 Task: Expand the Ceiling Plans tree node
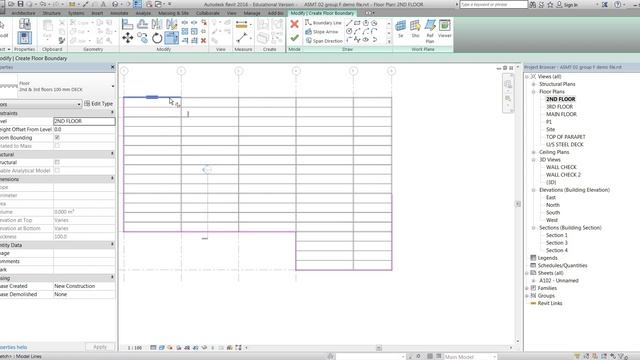pyautogui.click(x=533, y=152)
